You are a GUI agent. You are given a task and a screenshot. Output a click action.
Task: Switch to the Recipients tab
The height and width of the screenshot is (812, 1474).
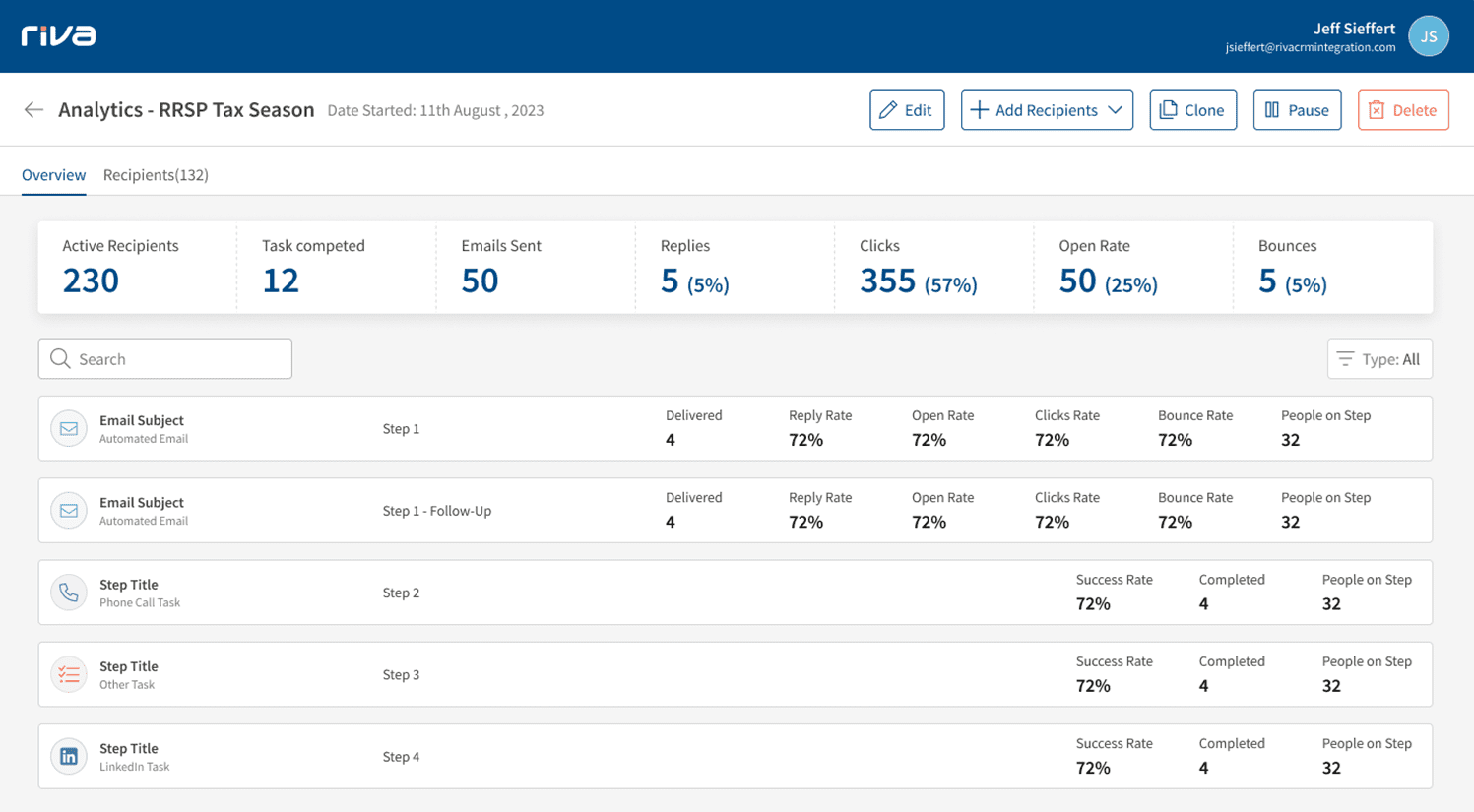[156, 174]
